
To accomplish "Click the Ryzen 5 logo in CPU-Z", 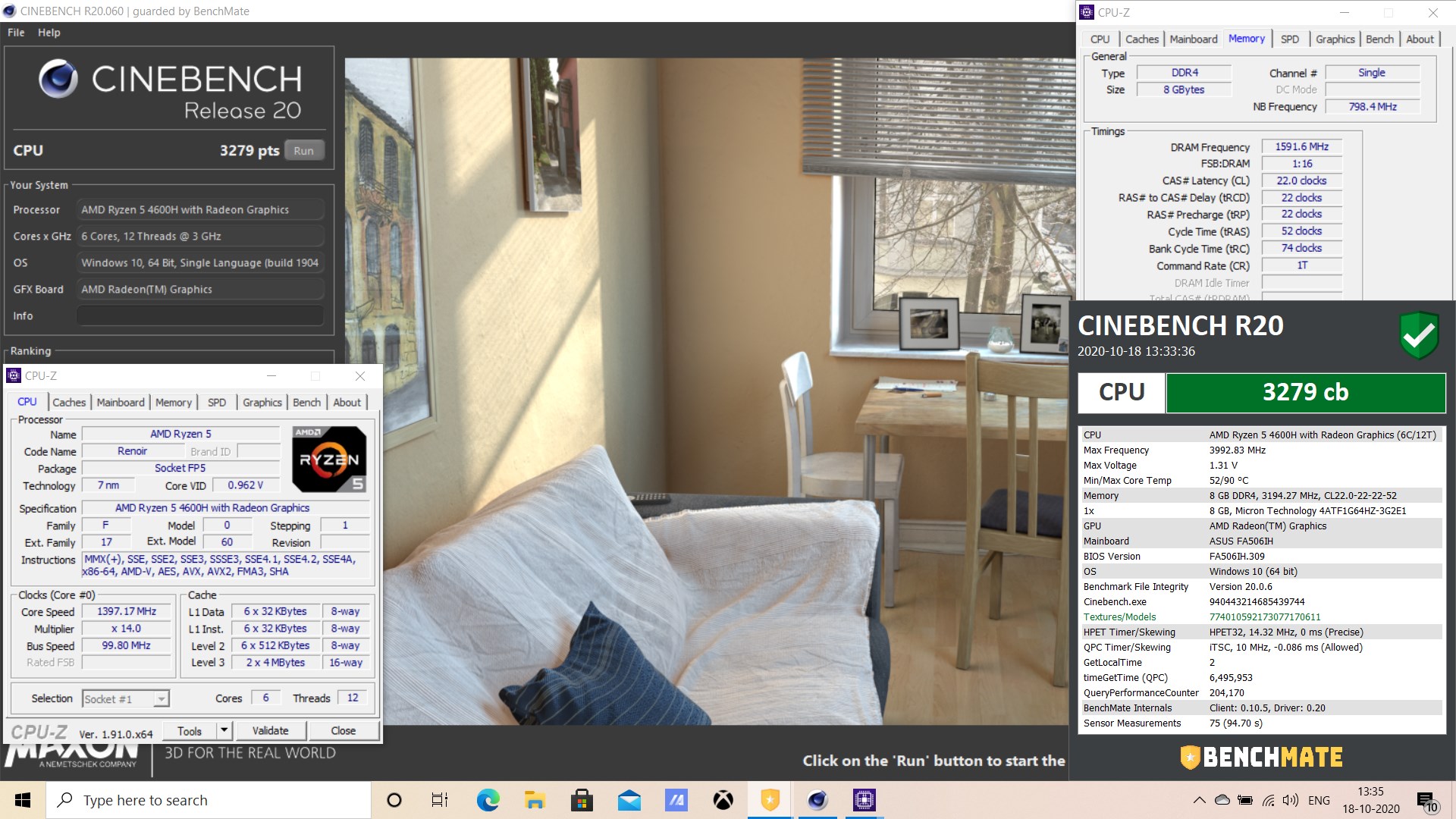I will tap(330, 459).
